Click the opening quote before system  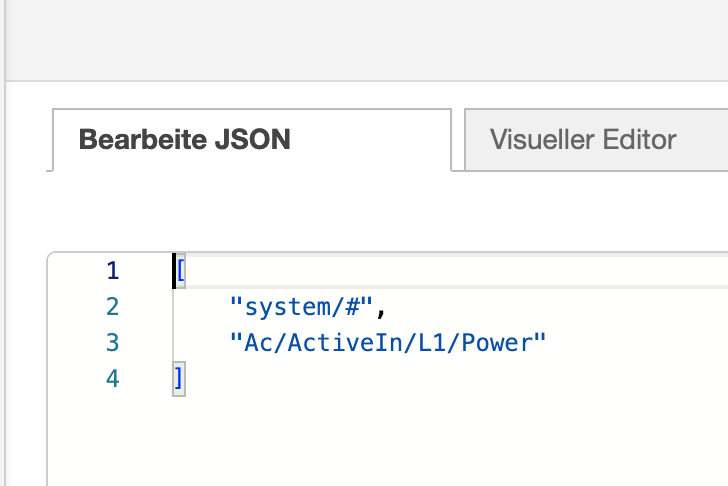tap(236, 303)
